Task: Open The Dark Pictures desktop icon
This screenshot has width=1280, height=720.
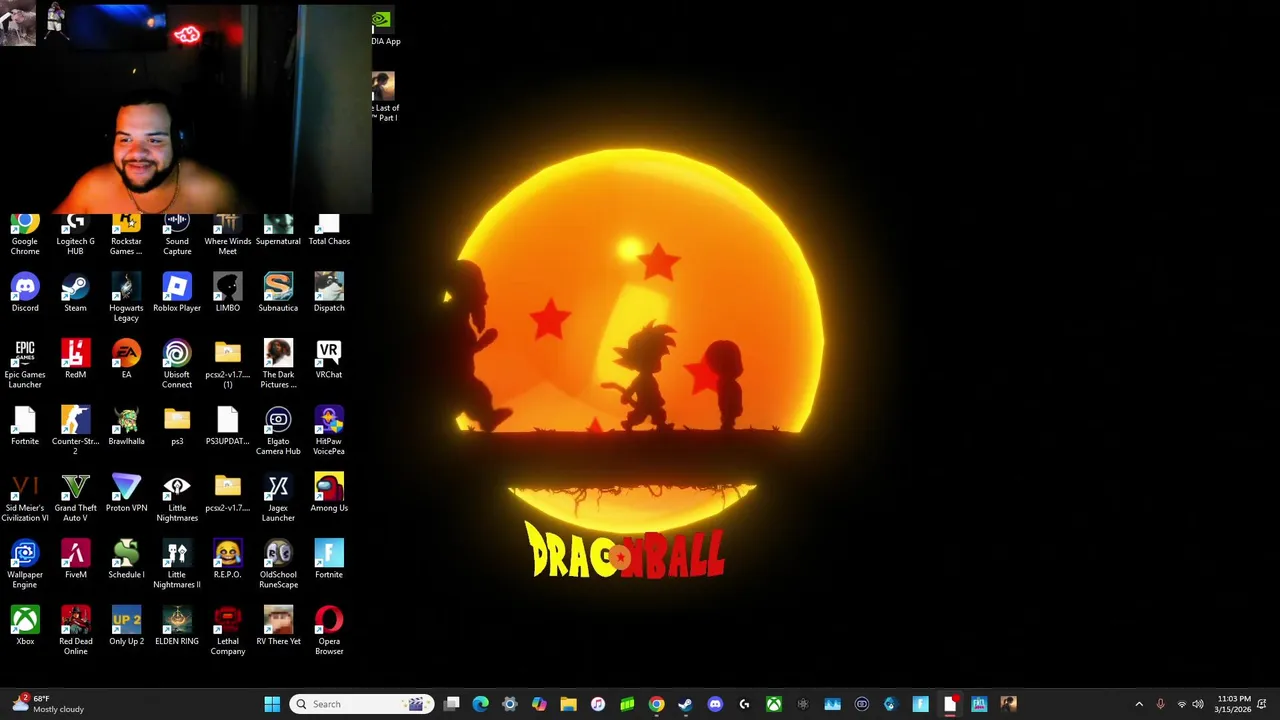Action: [x=278, y=364]
